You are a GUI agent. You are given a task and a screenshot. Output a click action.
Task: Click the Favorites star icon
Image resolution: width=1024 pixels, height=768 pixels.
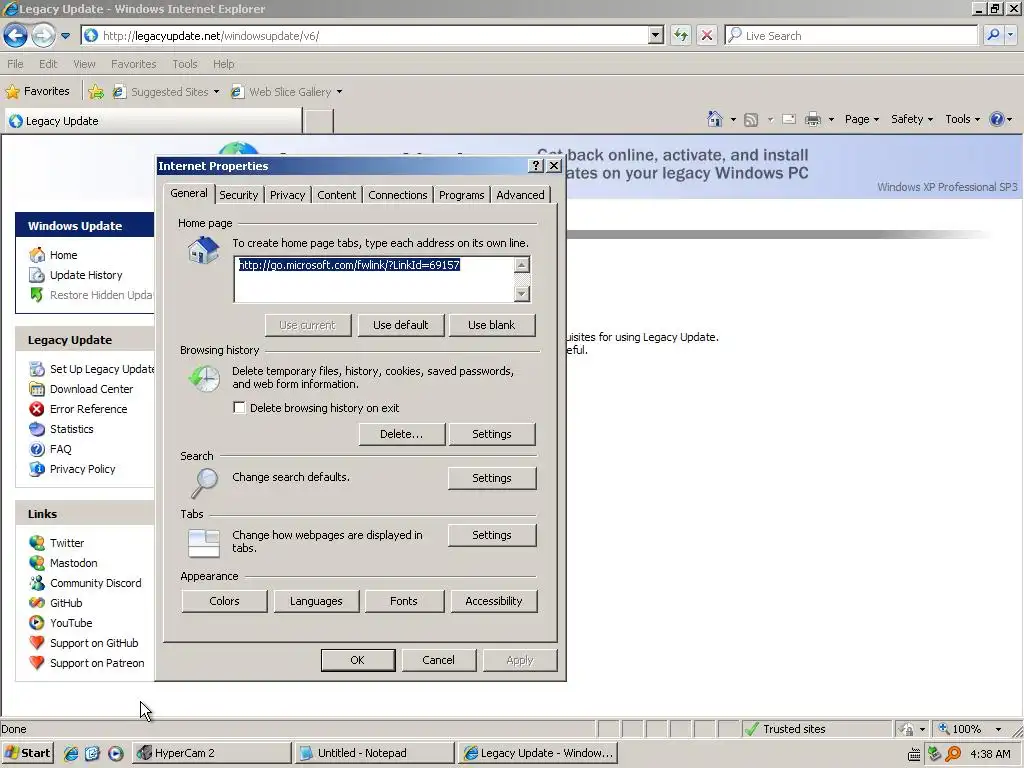point(12,91)
